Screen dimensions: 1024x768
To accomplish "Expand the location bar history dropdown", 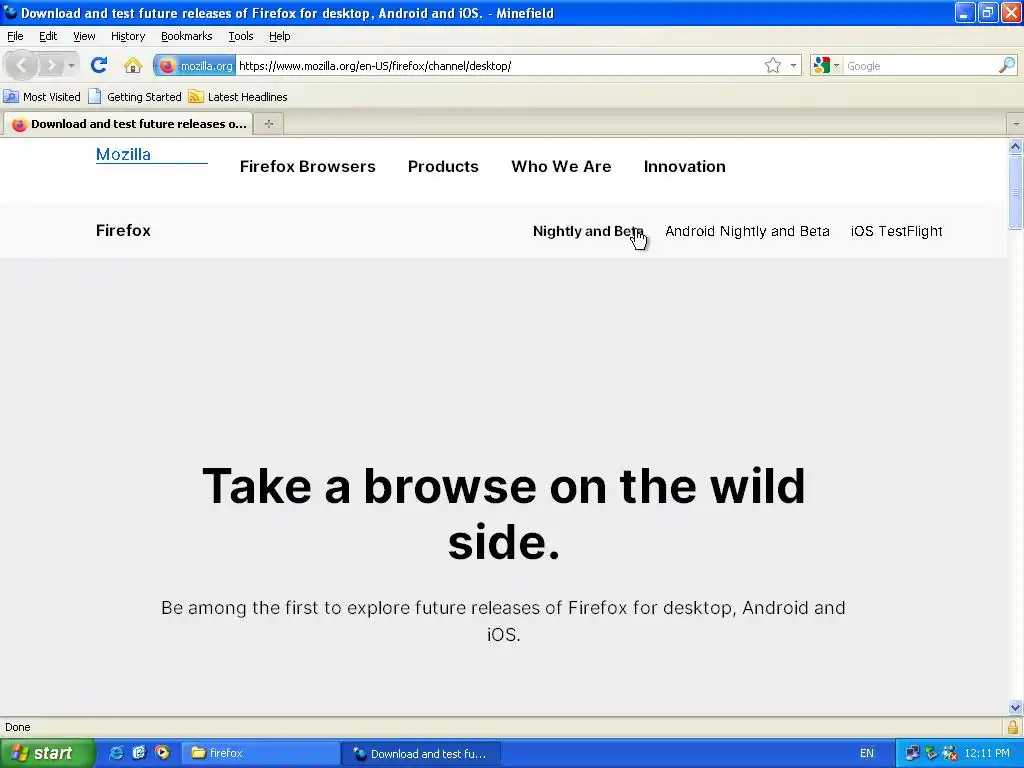I will click(793, 66).
